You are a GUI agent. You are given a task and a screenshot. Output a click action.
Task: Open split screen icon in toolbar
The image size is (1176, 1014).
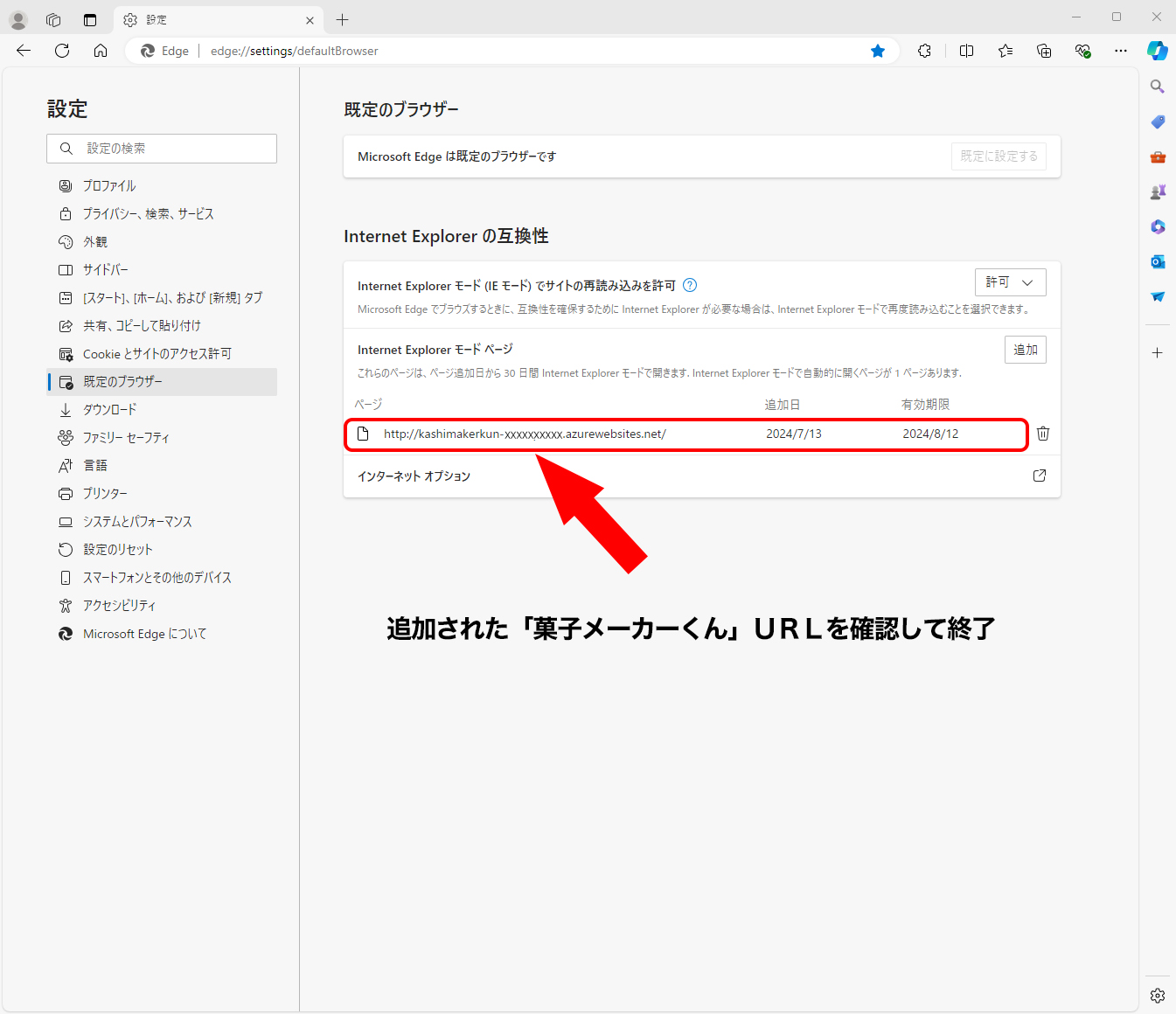click(966, 51)
